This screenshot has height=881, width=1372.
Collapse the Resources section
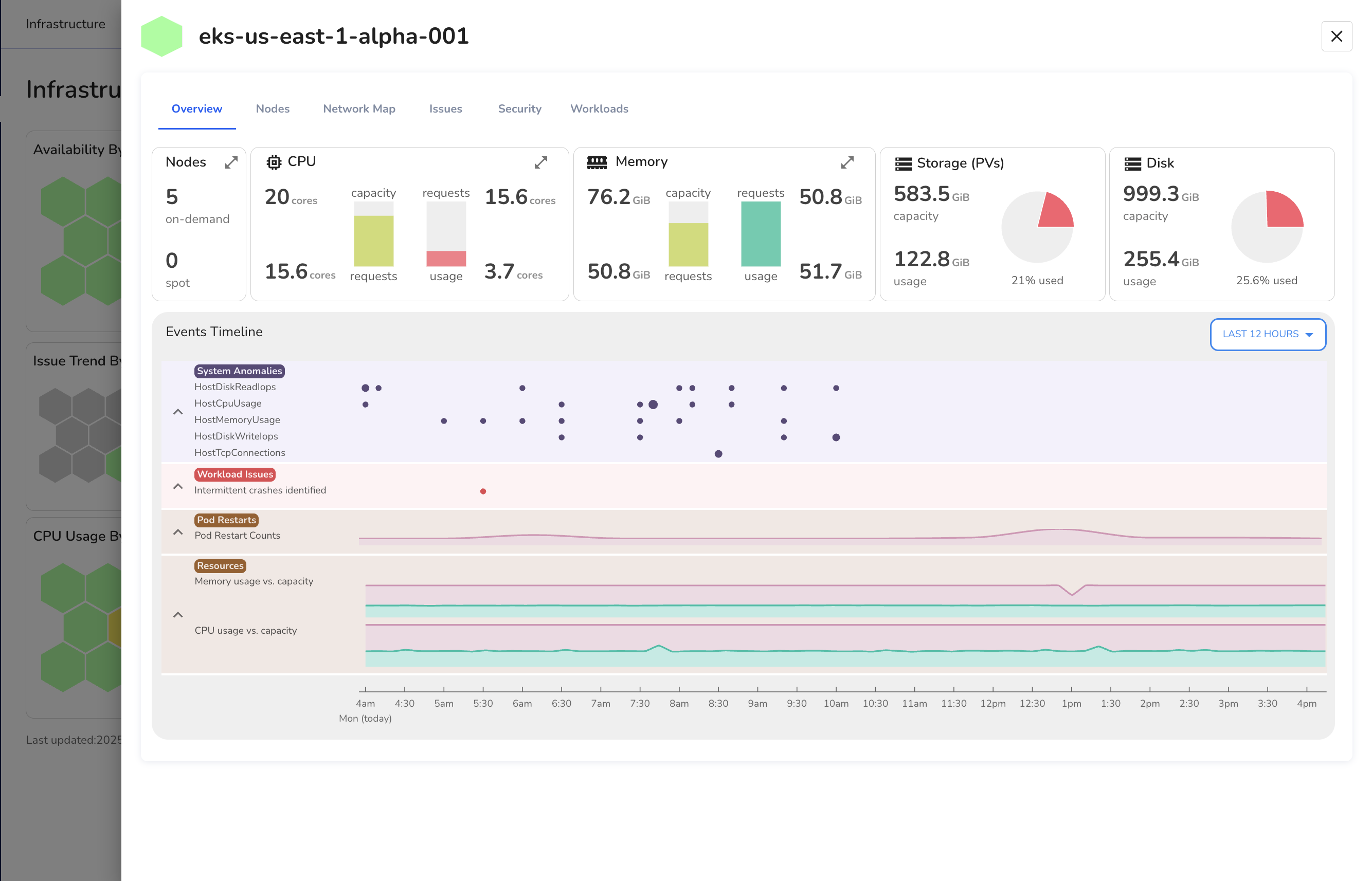[178, 615]
